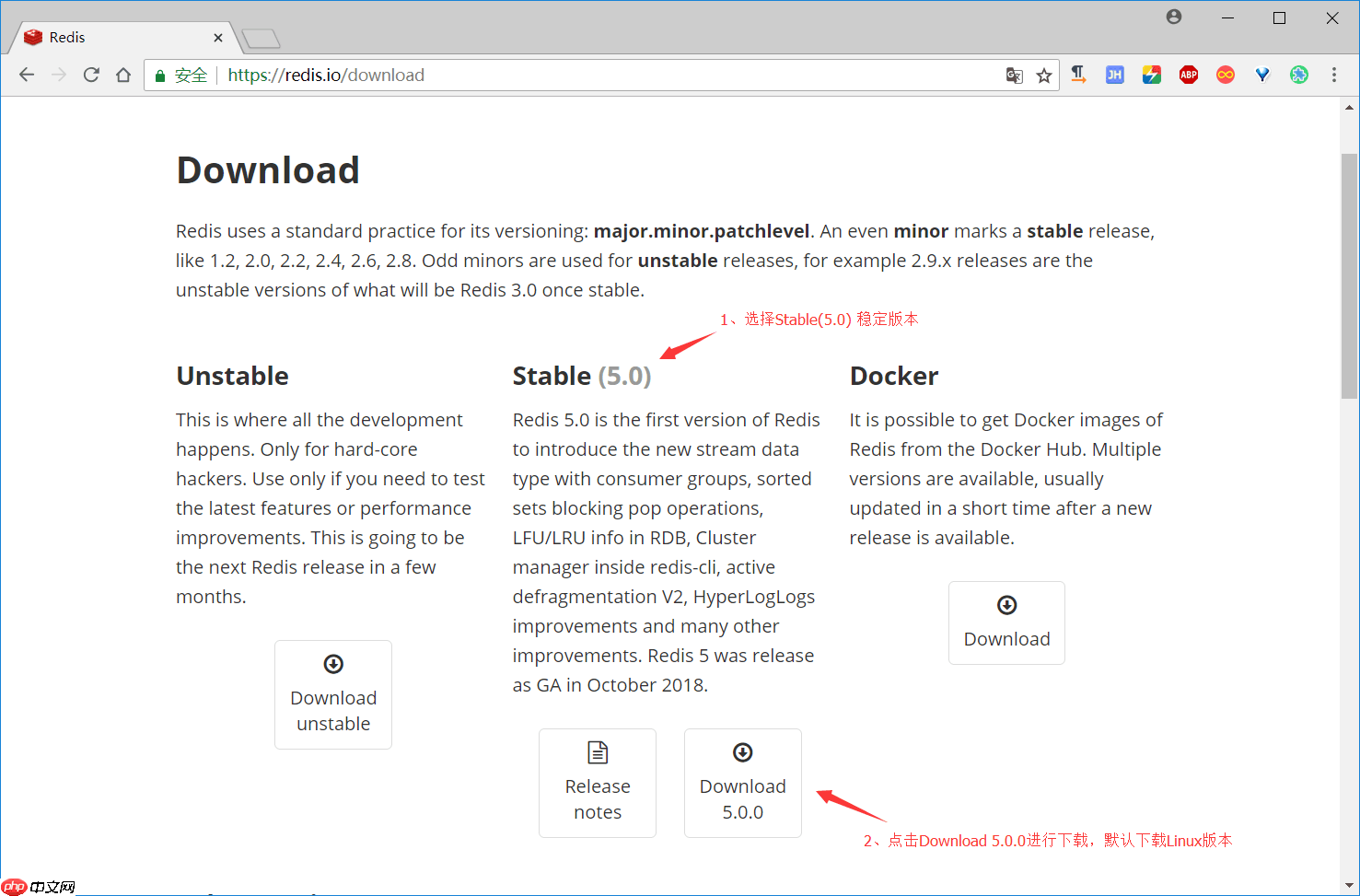This screenshot has height=896, width=1360.
Task: Click the Download unstable button
Action: pyautogui.click(x=333, y=694)
